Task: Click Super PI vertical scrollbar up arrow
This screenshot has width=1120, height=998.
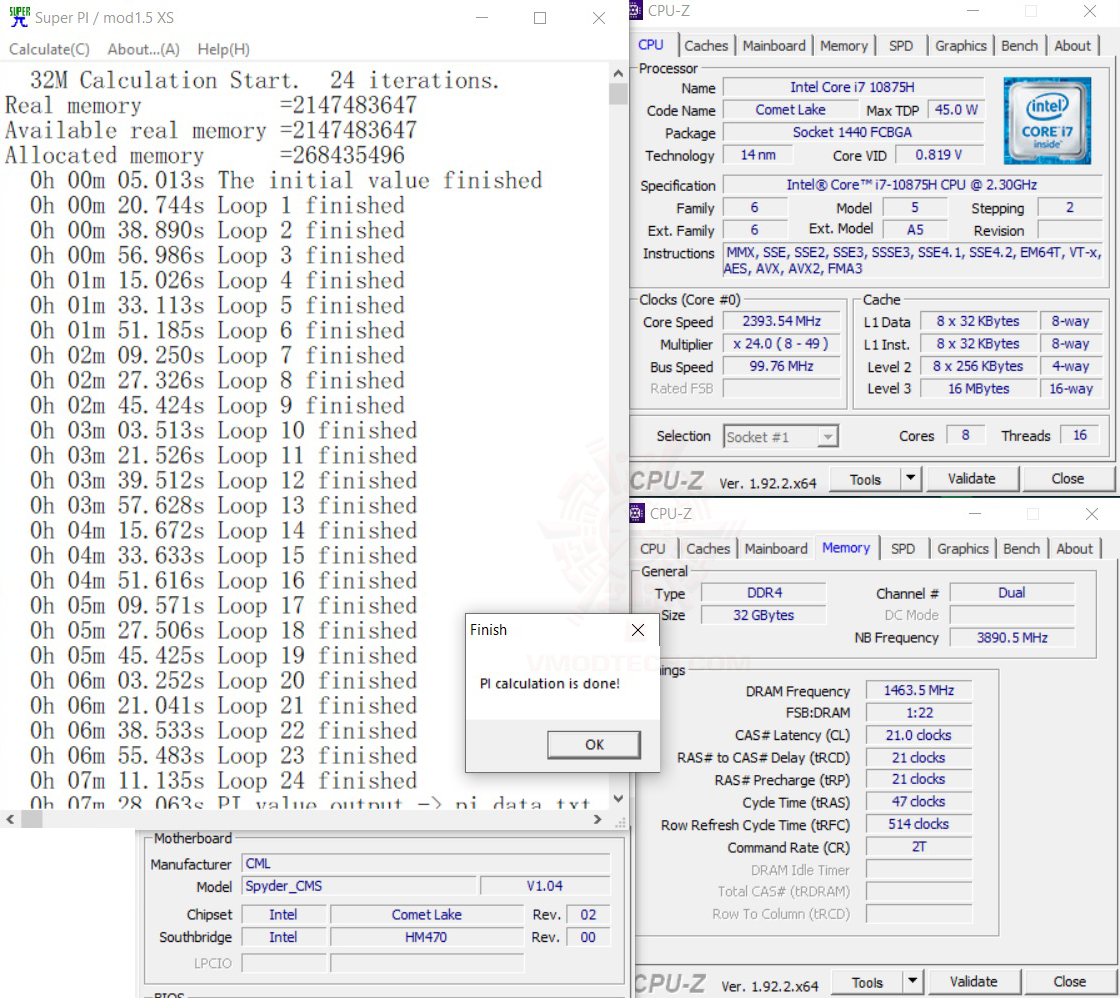Action: click(x=619, y=73)
